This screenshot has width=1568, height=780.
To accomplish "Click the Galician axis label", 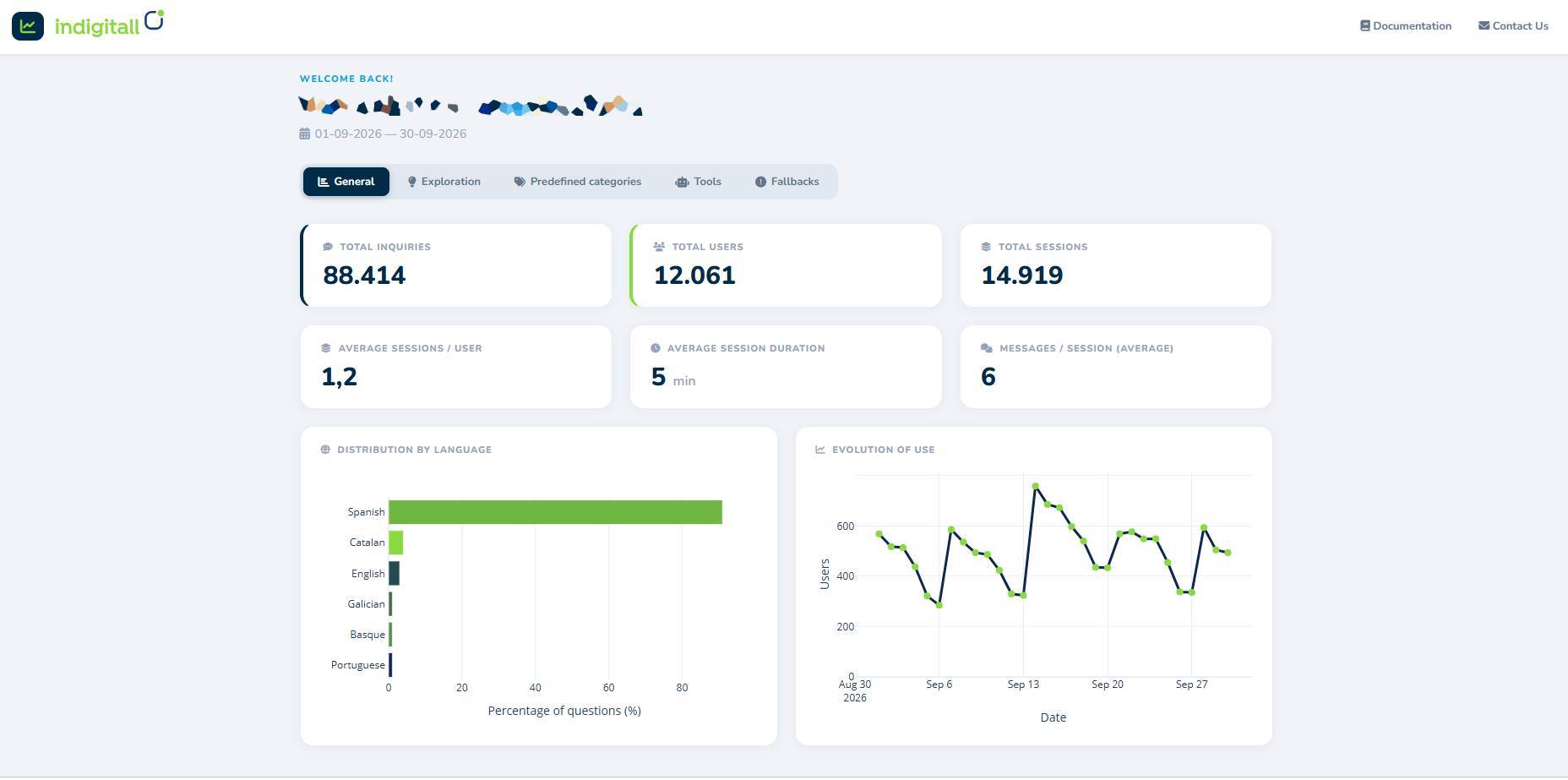I will (366, 604).
